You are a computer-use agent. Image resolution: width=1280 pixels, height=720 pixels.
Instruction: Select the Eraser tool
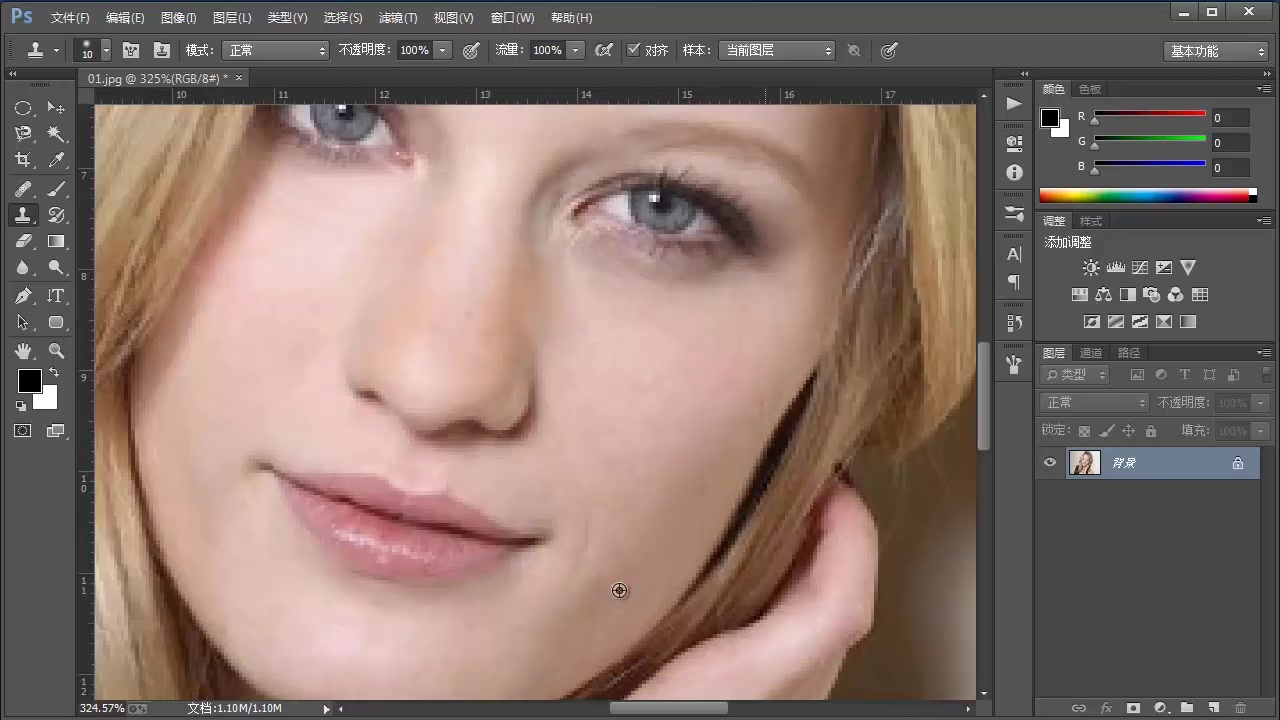(23, 241)
